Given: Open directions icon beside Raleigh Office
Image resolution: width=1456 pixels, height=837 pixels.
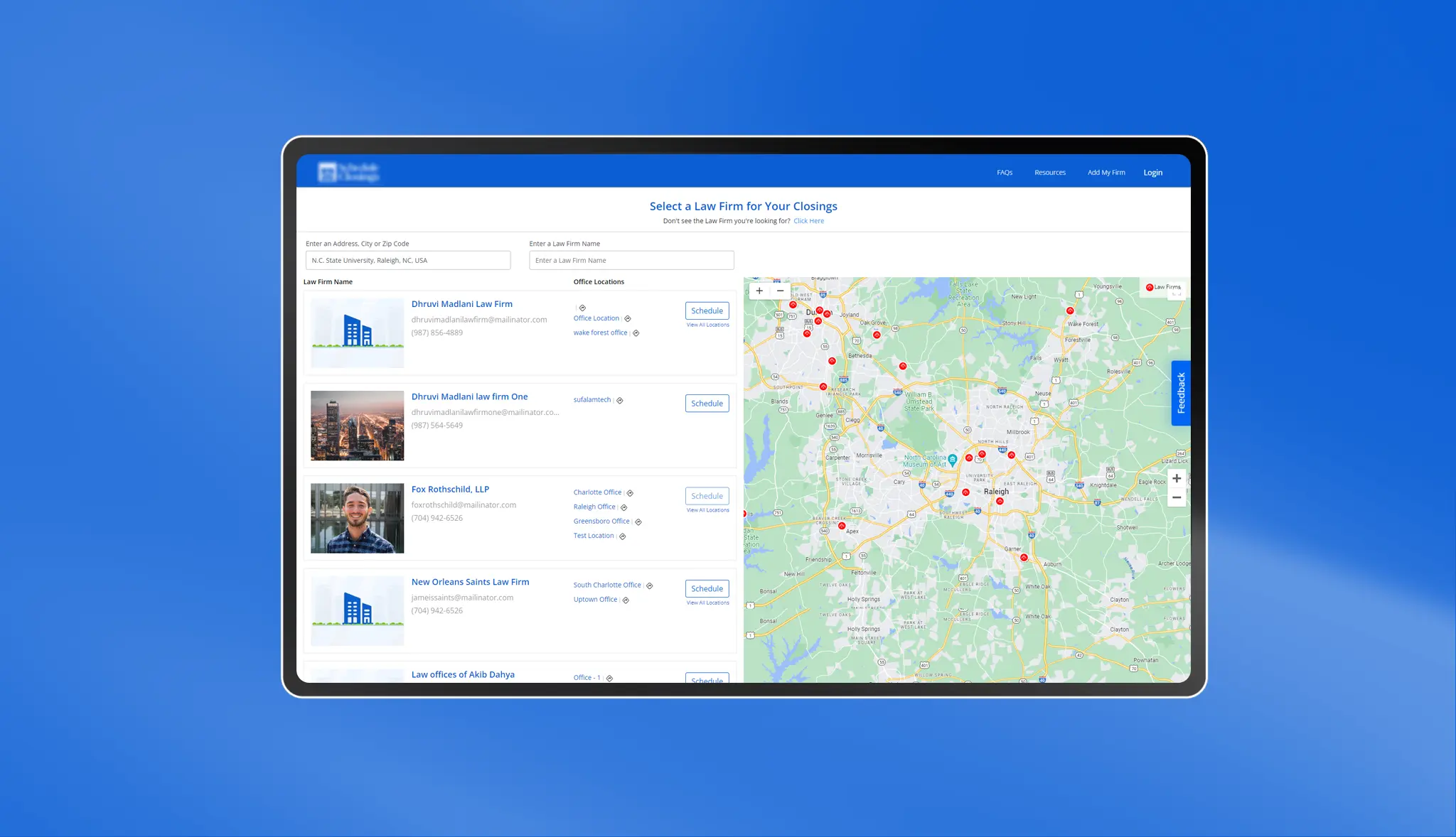Looking at the screenshot, I should click(624, 507).
